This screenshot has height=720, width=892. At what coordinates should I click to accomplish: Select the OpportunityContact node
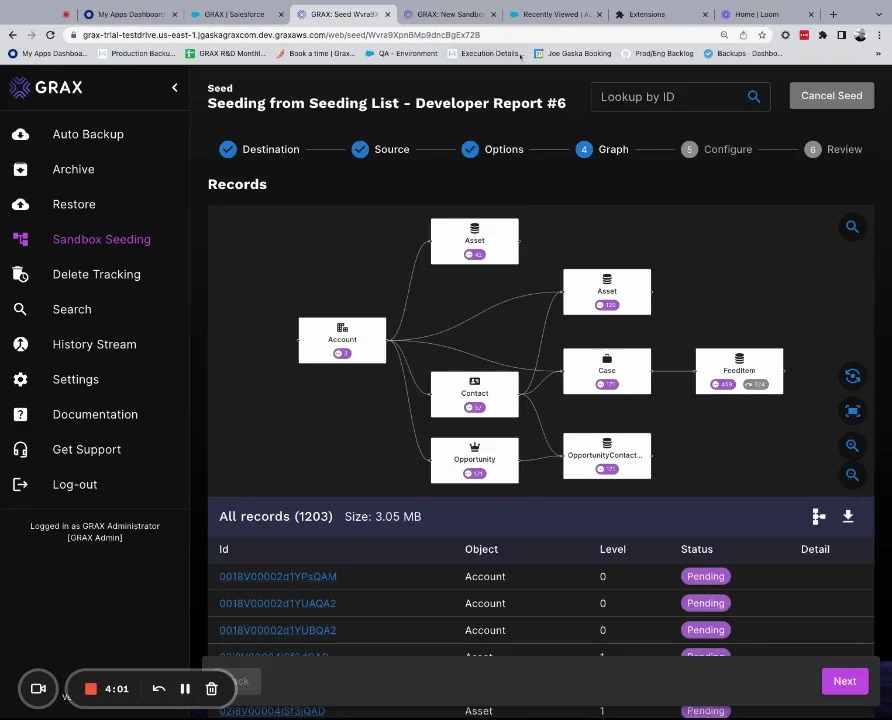[607, 456]
